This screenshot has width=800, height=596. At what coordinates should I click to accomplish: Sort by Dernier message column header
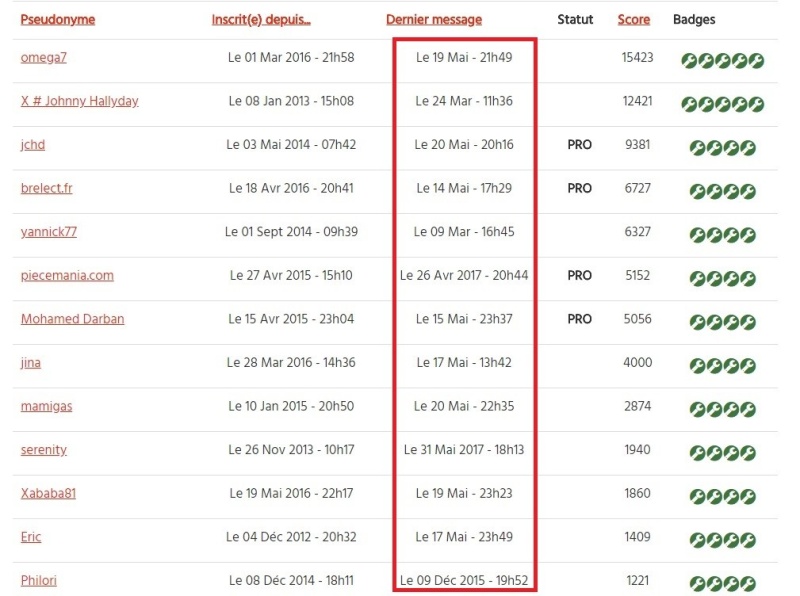[x=434, y=19]
